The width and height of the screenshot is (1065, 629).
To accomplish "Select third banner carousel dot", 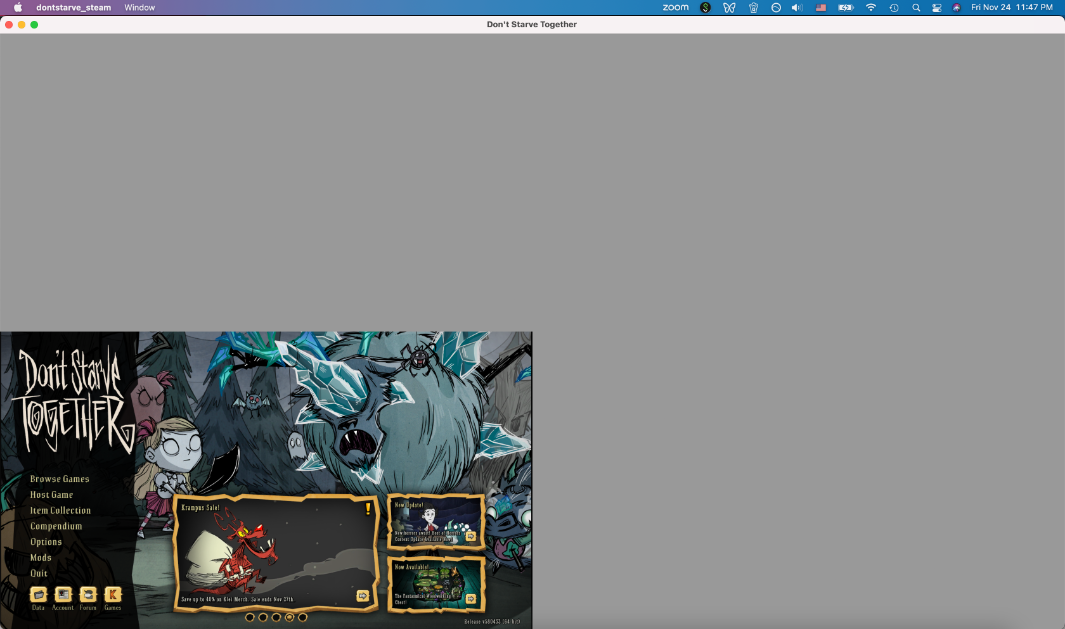I will [x=276, y=617].
